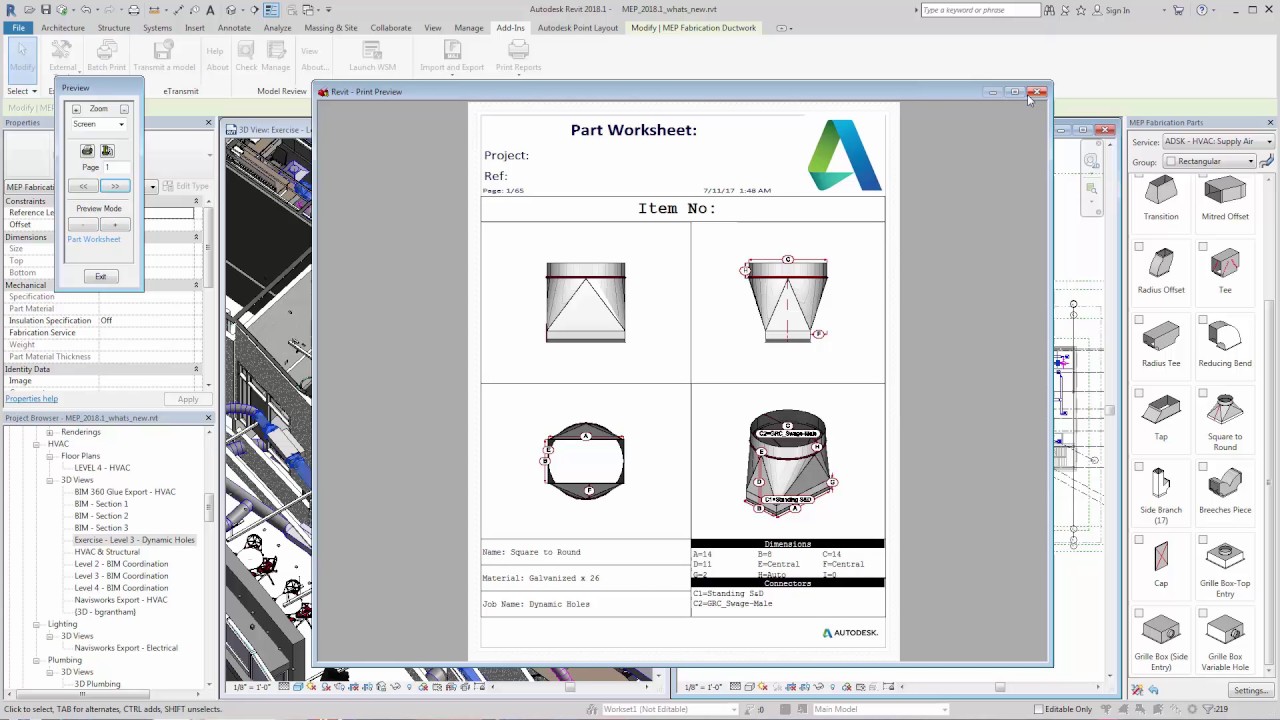Tick the checkbox on the Side Branch part
1280x720 pixels.
coord(1139,467)
